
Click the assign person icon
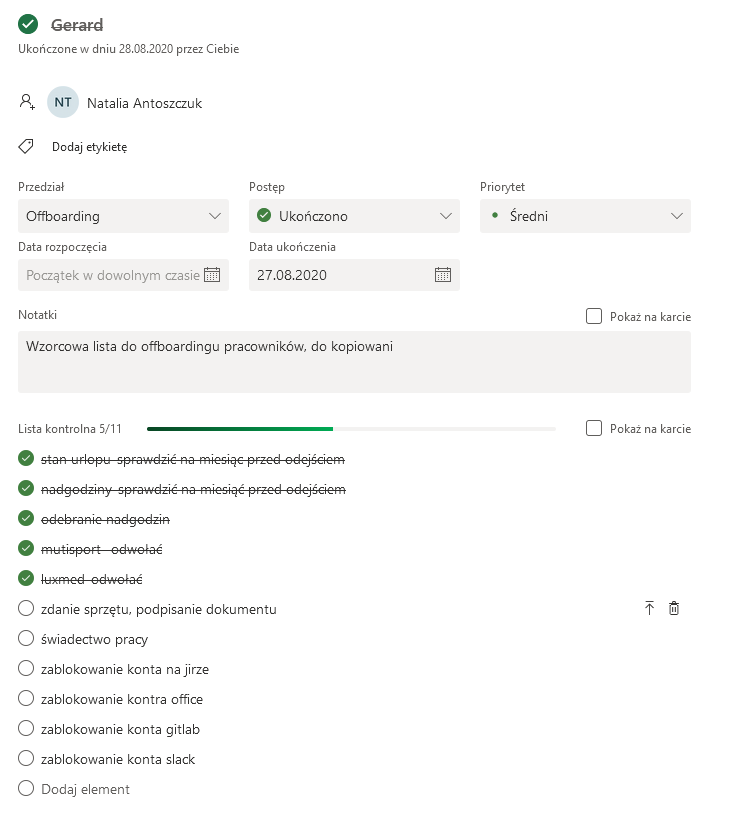(x=27, y=102)
